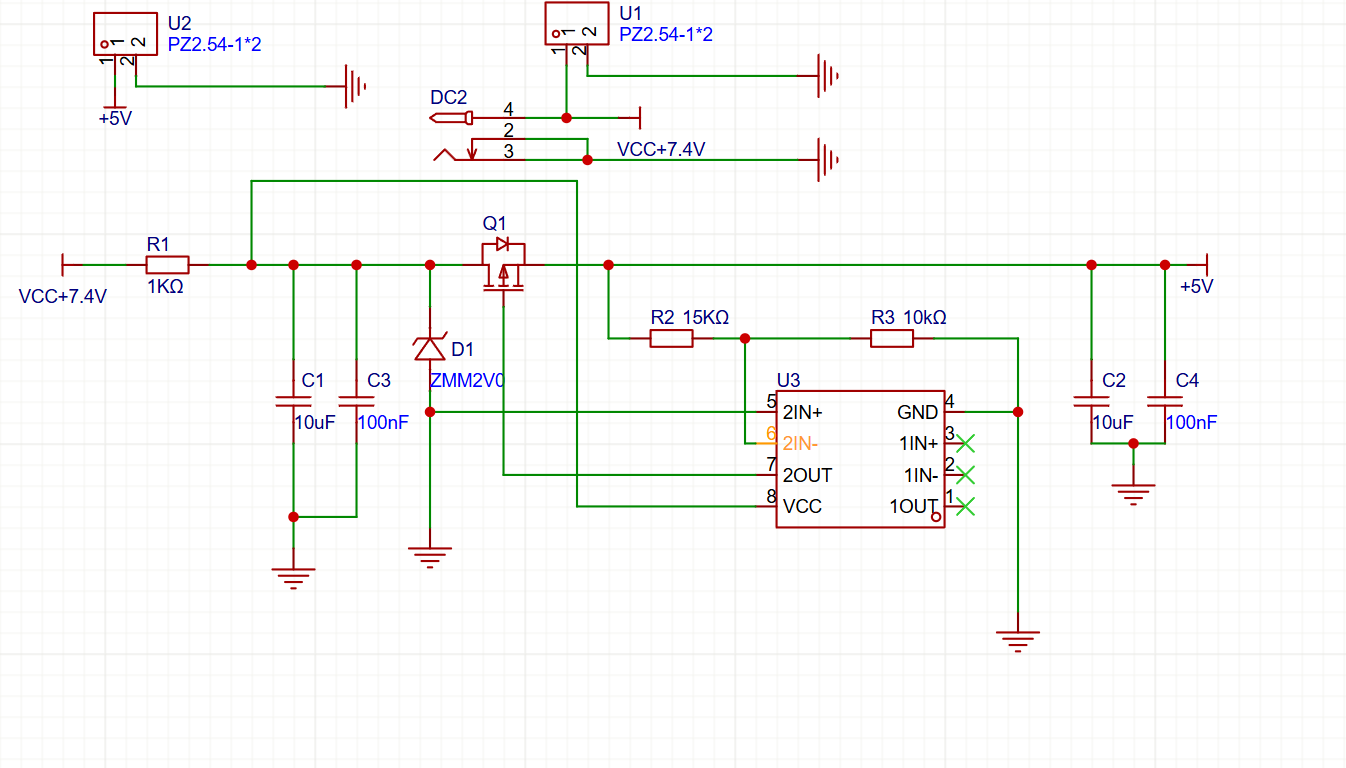Select the R2 resistor symbol
Image resolution: width=1346 pixels, height=768 pixels.
click(x=671, y=339)
